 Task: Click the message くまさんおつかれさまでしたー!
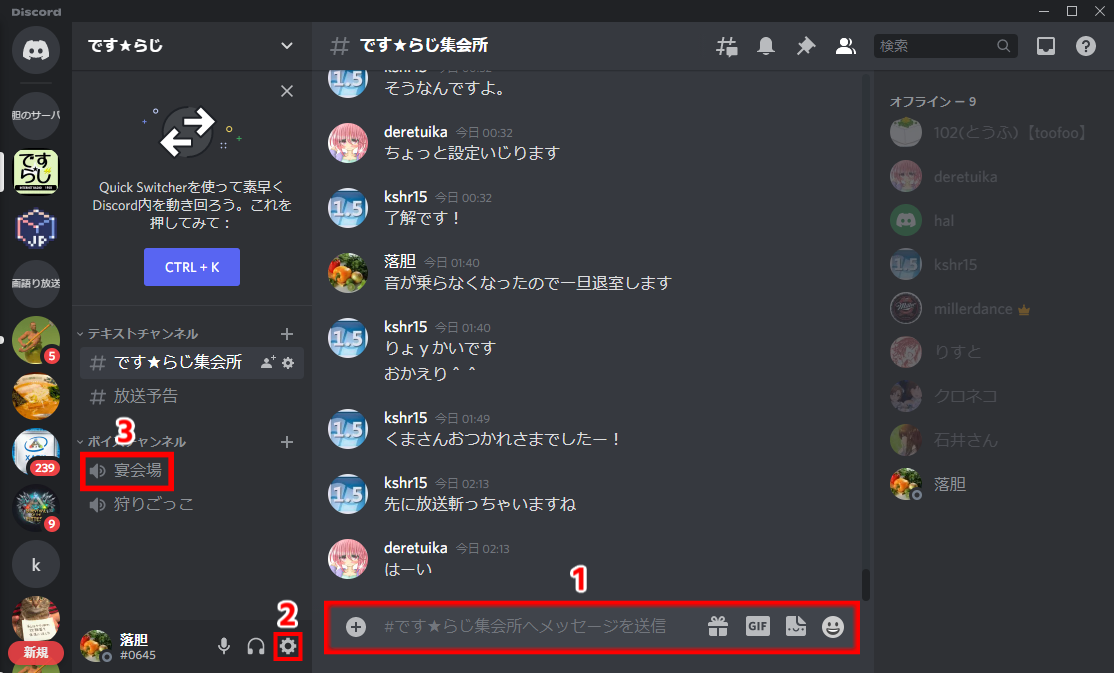[502, 439]
